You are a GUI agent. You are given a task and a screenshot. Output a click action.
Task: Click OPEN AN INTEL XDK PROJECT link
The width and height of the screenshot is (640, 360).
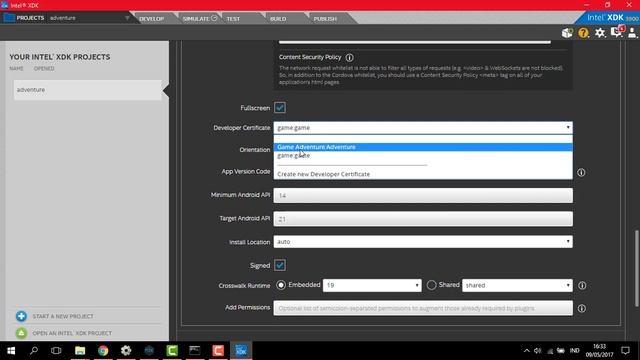pos(72,333)
